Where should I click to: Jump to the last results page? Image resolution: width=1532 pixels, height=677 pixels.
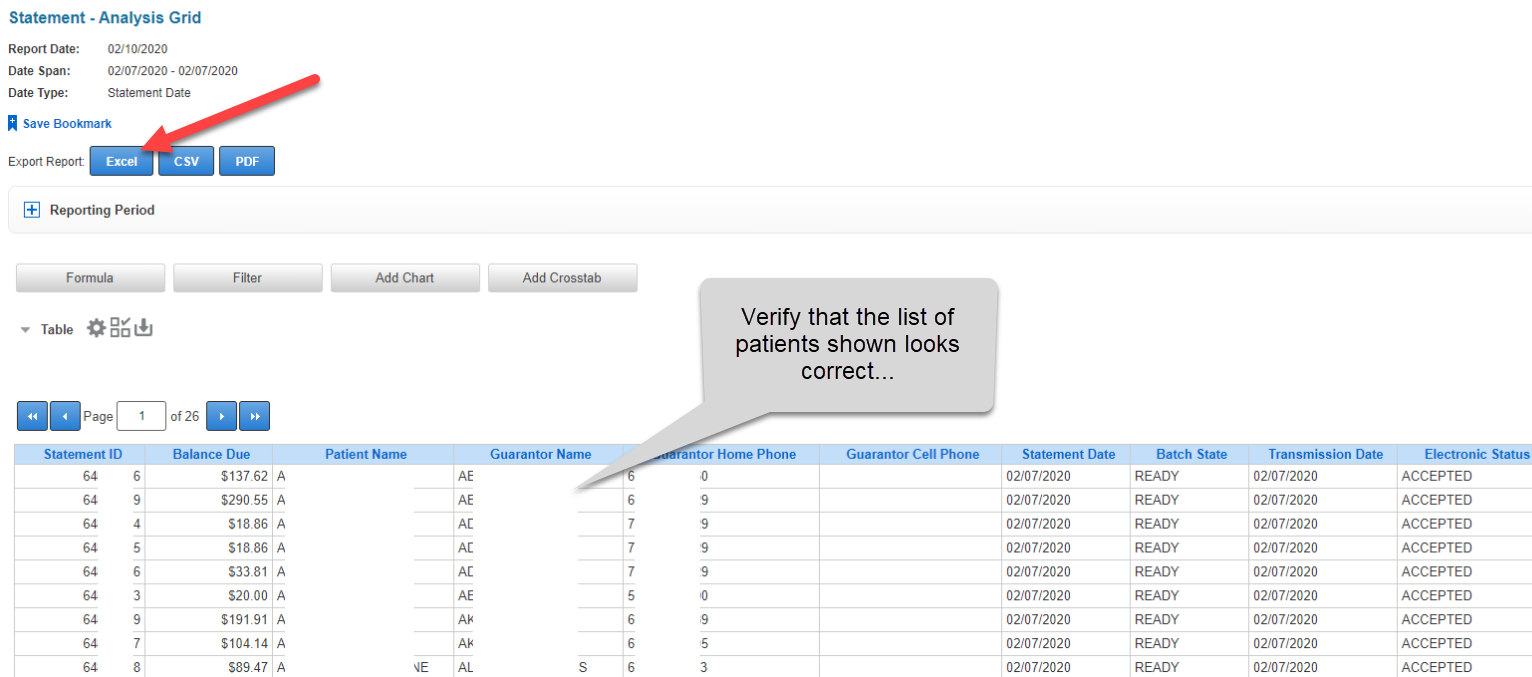(x=254, y=416)
